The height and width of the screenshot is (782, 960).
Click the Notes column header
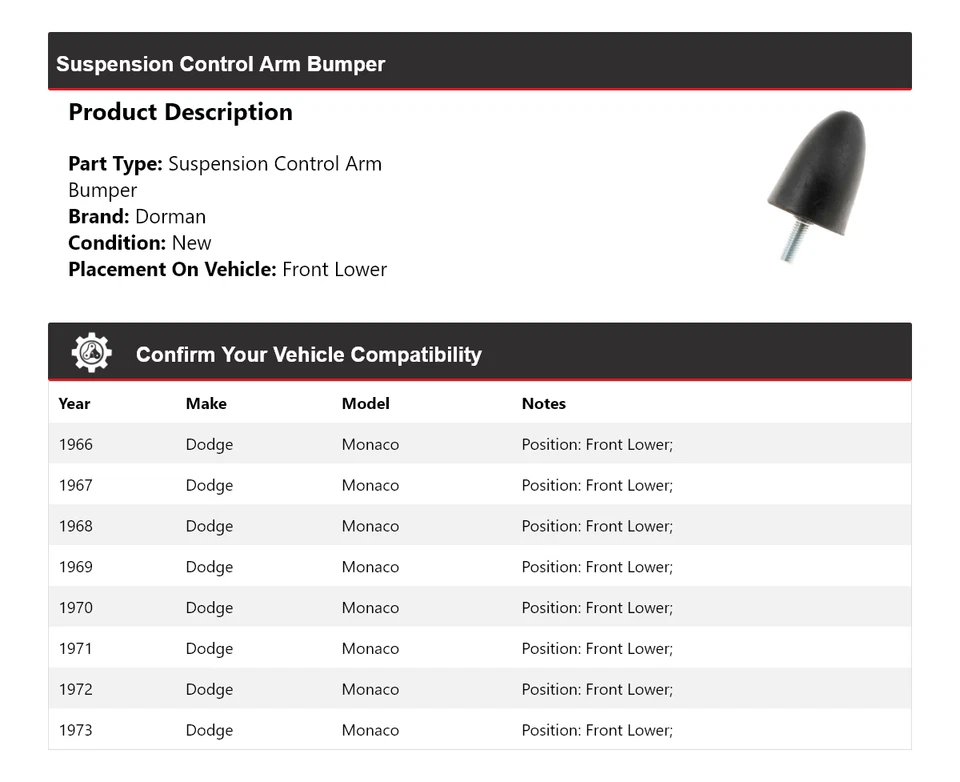tap(543, 404)
